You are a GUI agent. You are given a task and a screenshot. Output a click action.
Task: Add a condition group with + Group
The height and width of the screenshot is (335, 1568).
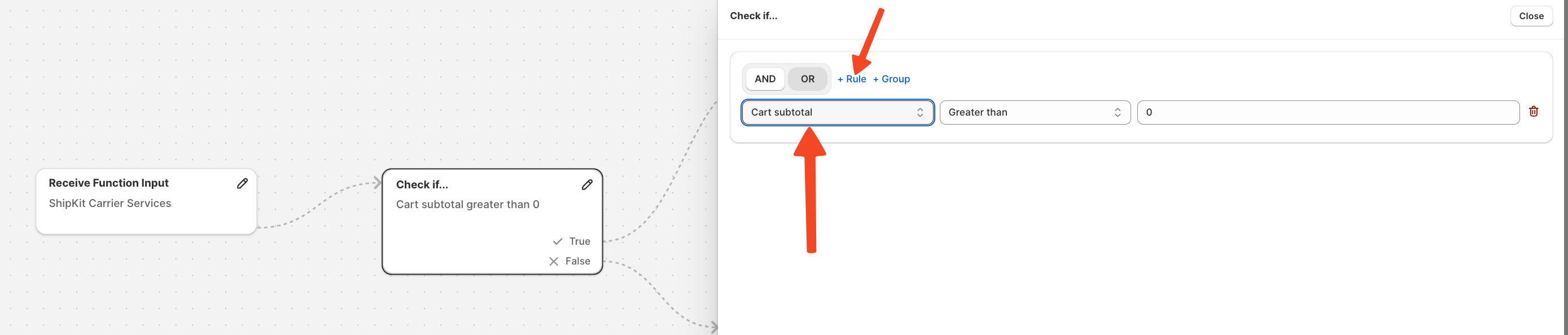click(891, 79)
